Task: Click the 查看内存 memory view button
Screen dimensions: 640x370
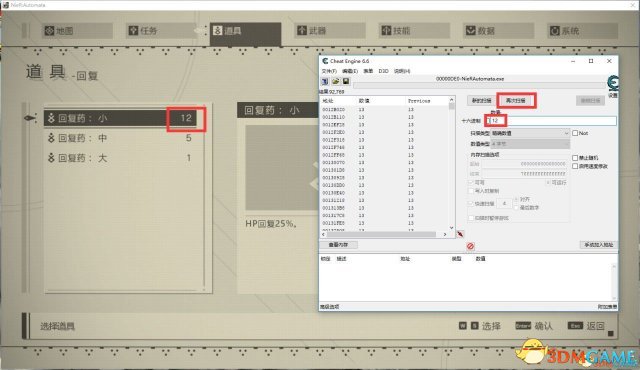Action: click(x=338, y=245)
